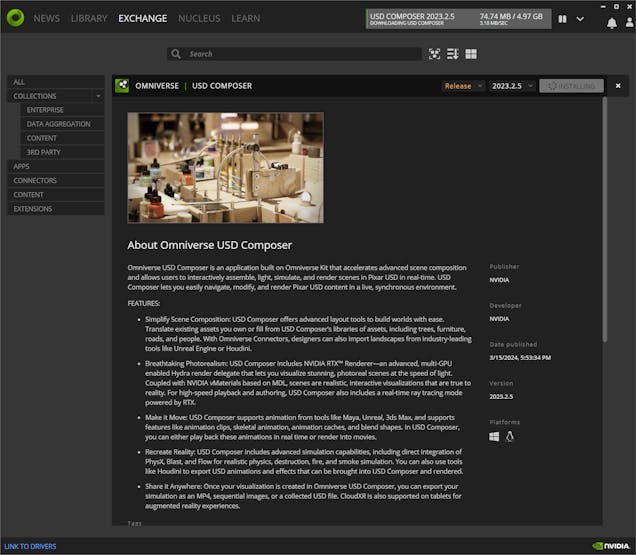Open the sort order options icon
The image size is (636, 555).
tap(453, 54)
